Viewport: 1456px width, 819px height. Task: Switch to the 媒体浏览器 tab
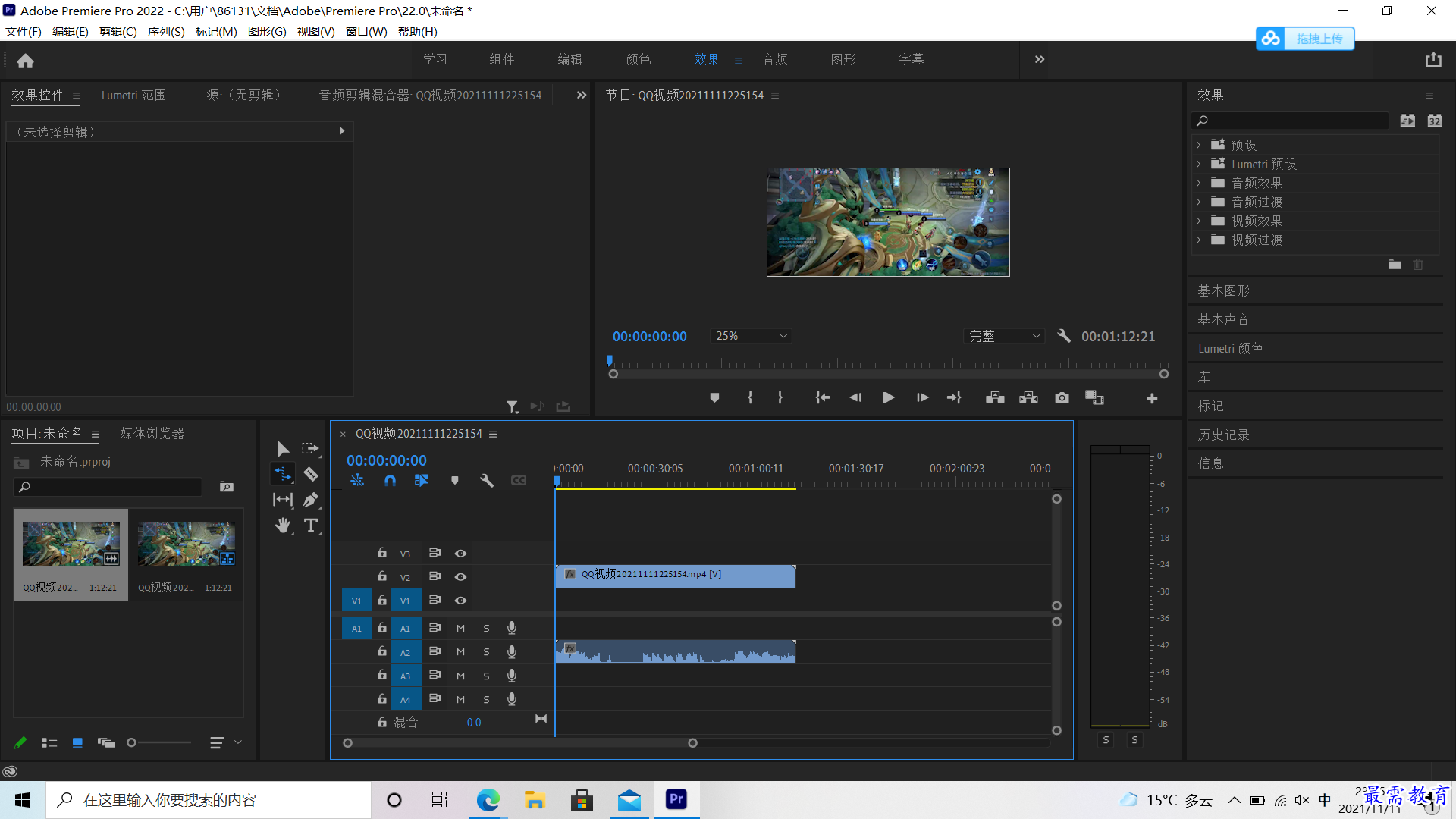(x=152, y=433)
